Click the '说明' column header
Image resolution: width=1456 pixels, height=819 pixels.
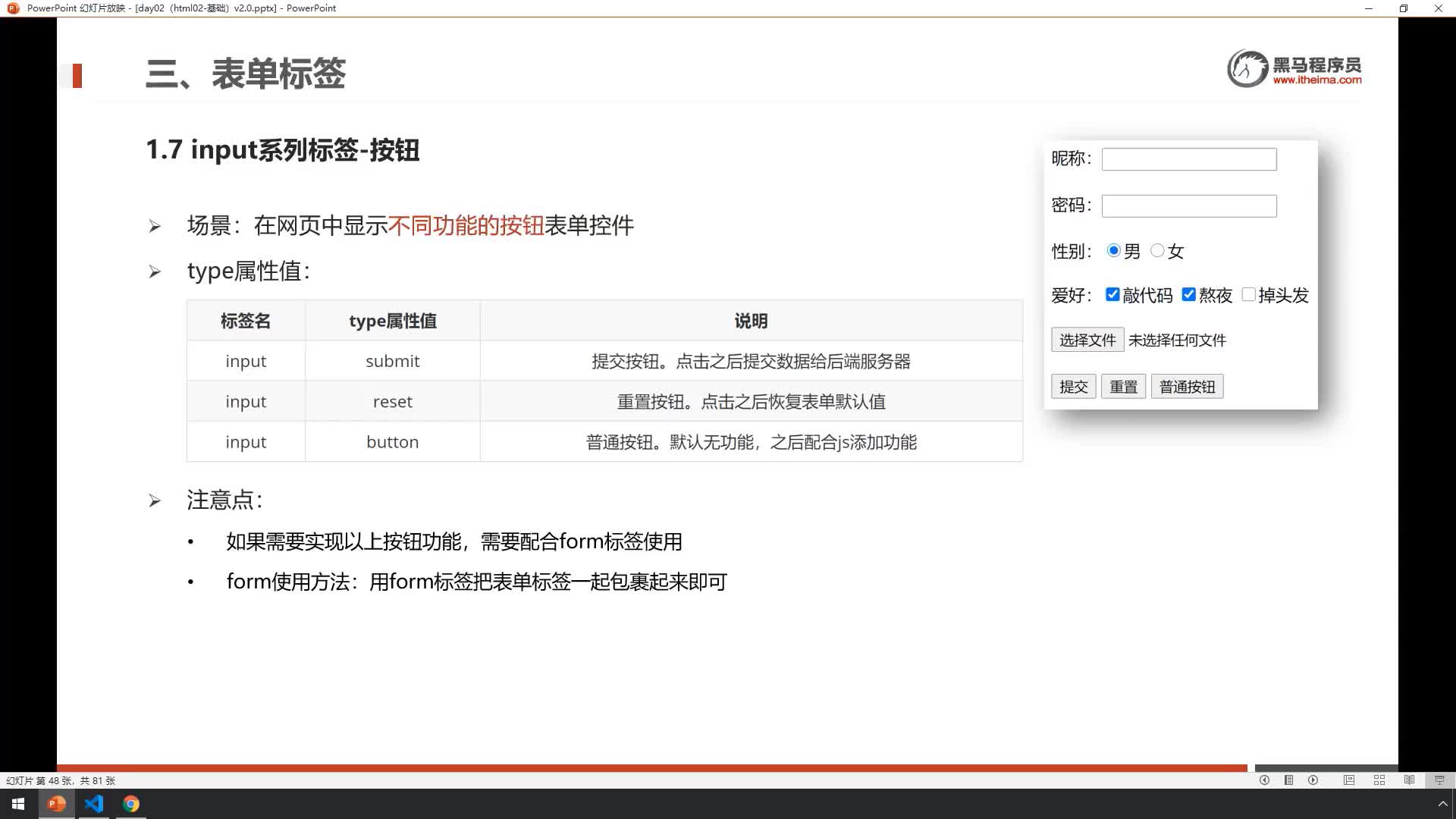(751, 321)
